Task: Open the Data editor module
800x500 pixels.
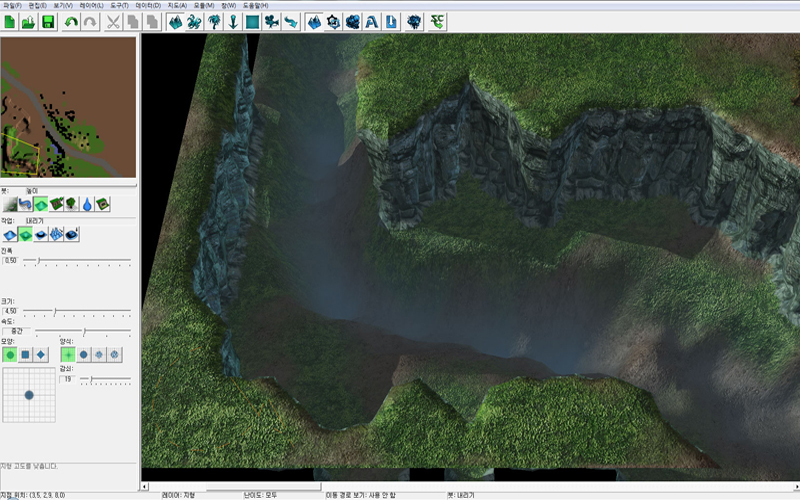Action: pos(353,22)
